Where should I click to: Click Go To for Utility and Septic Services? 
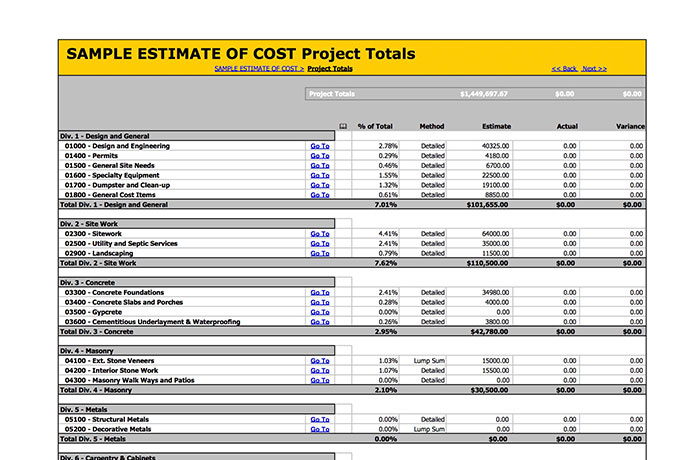(x=319, y=243)
